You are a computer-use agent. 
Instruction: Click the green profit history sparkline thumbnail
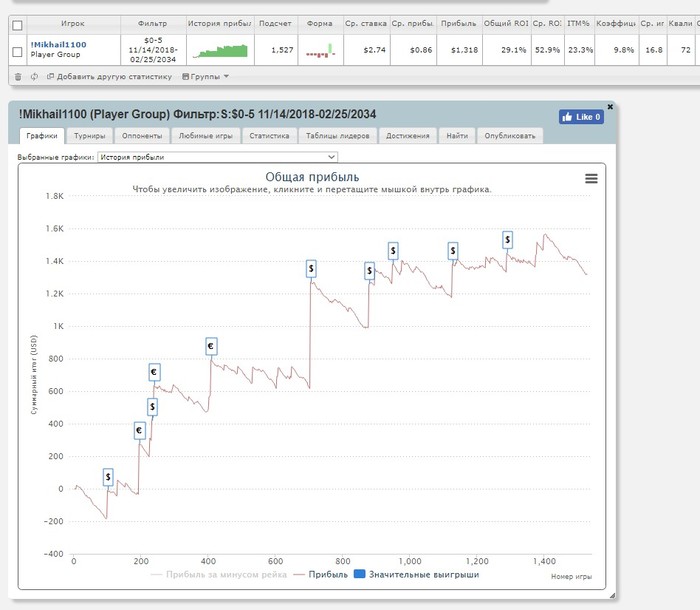tap(220, 50)
